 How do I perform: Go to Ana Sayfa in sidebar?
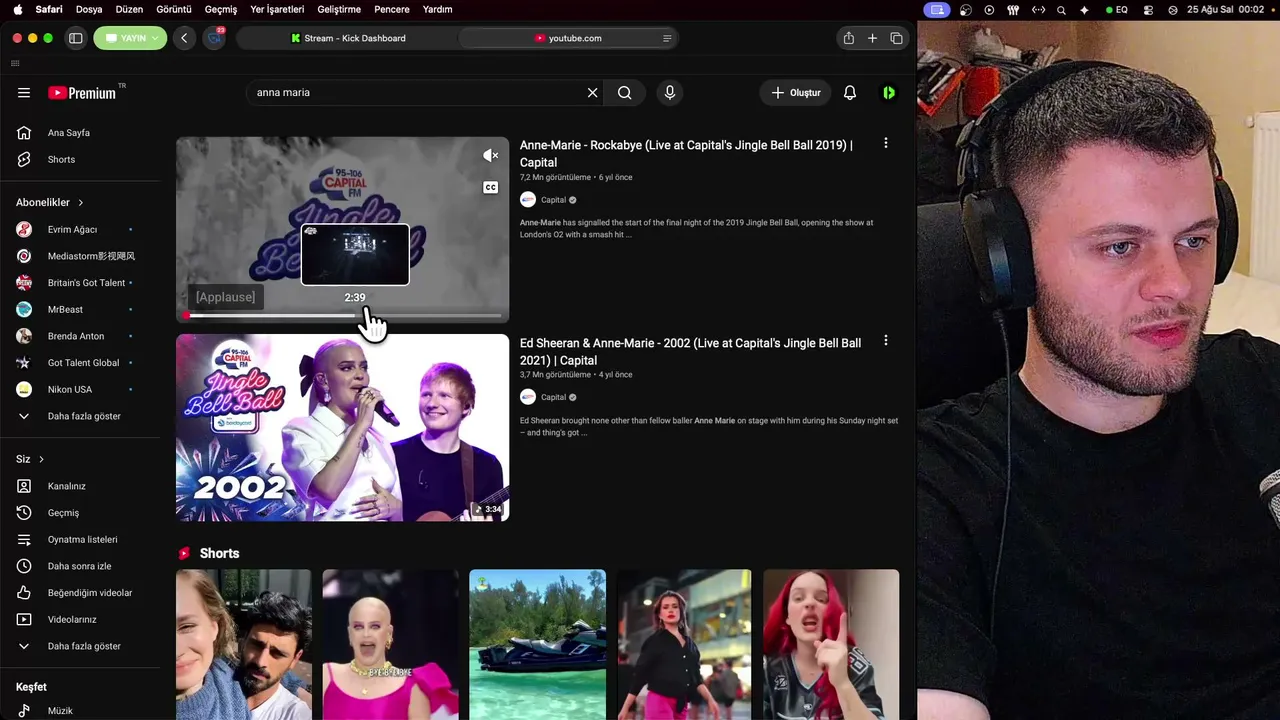(80, 133)
